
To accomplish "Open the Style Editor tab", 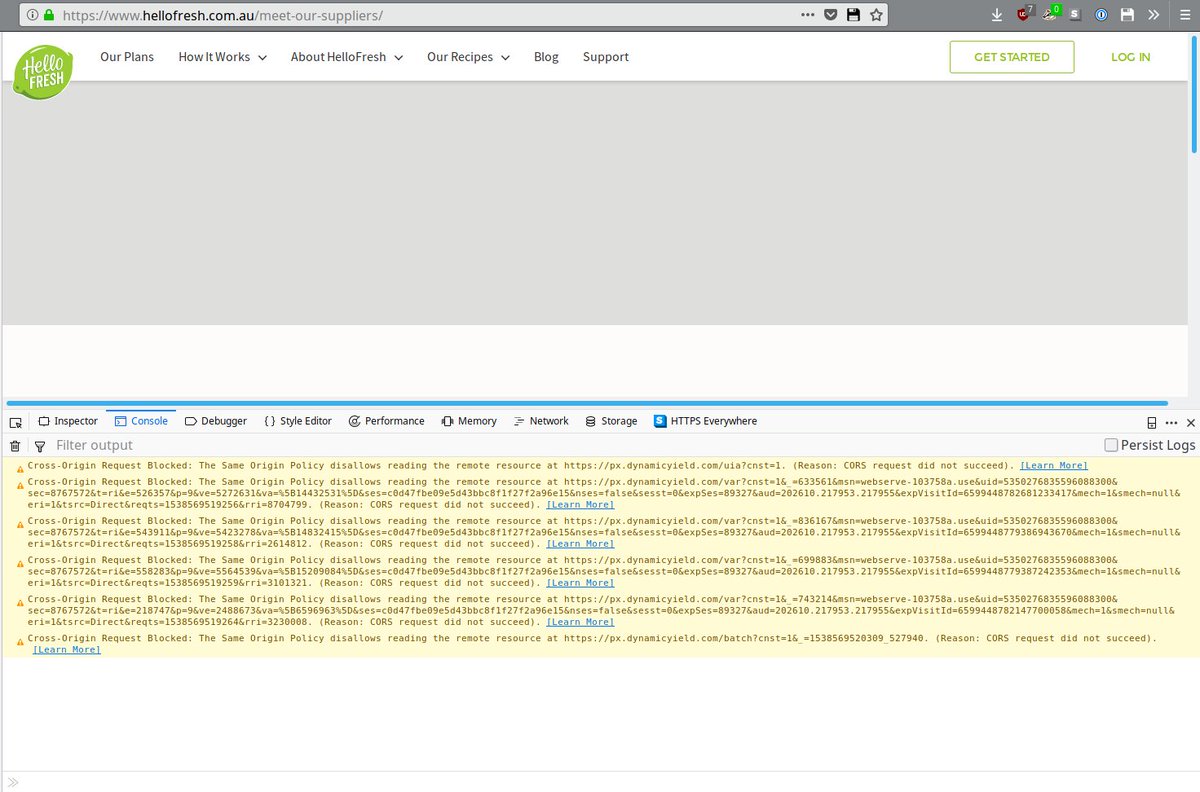I will click(x=298, y=421).
